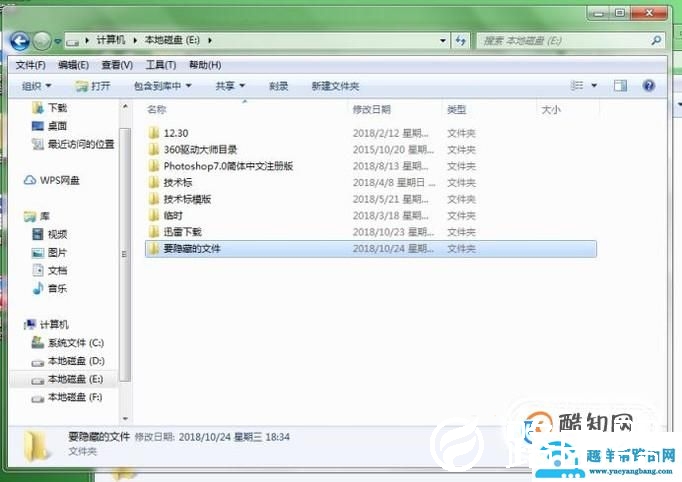Click date 2018/10/24 of 要隐藏的文件 row
The image size is (682, 482).
click(393, 249)
